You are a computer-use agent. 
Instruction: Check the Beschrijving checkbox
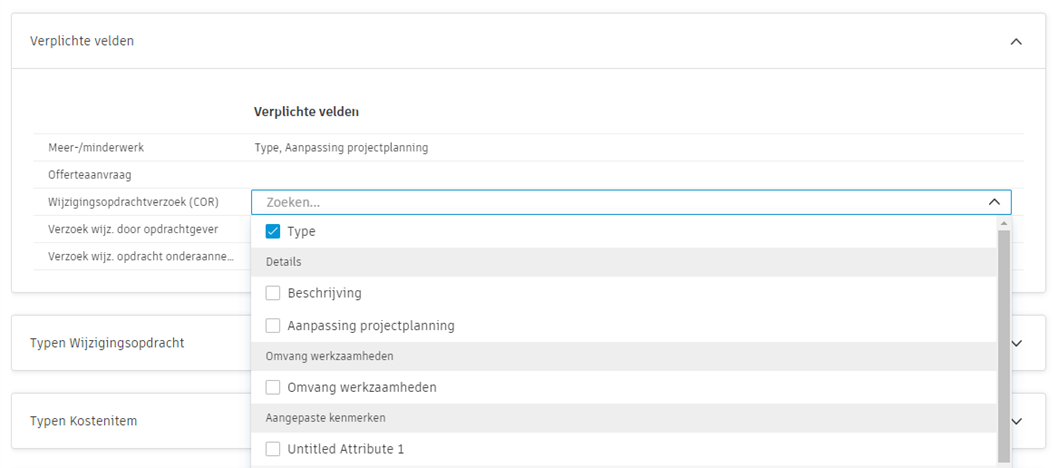[273, 293]
